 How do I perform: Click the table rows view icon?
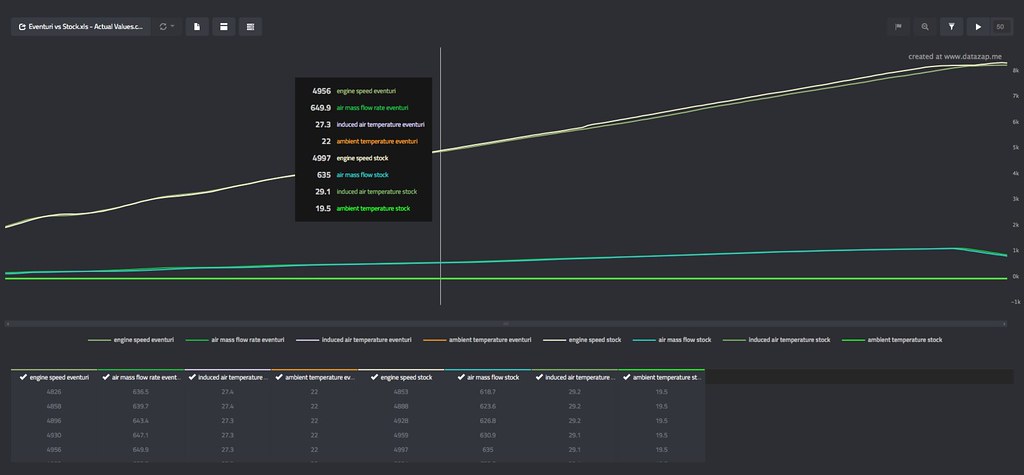[250, 26]
